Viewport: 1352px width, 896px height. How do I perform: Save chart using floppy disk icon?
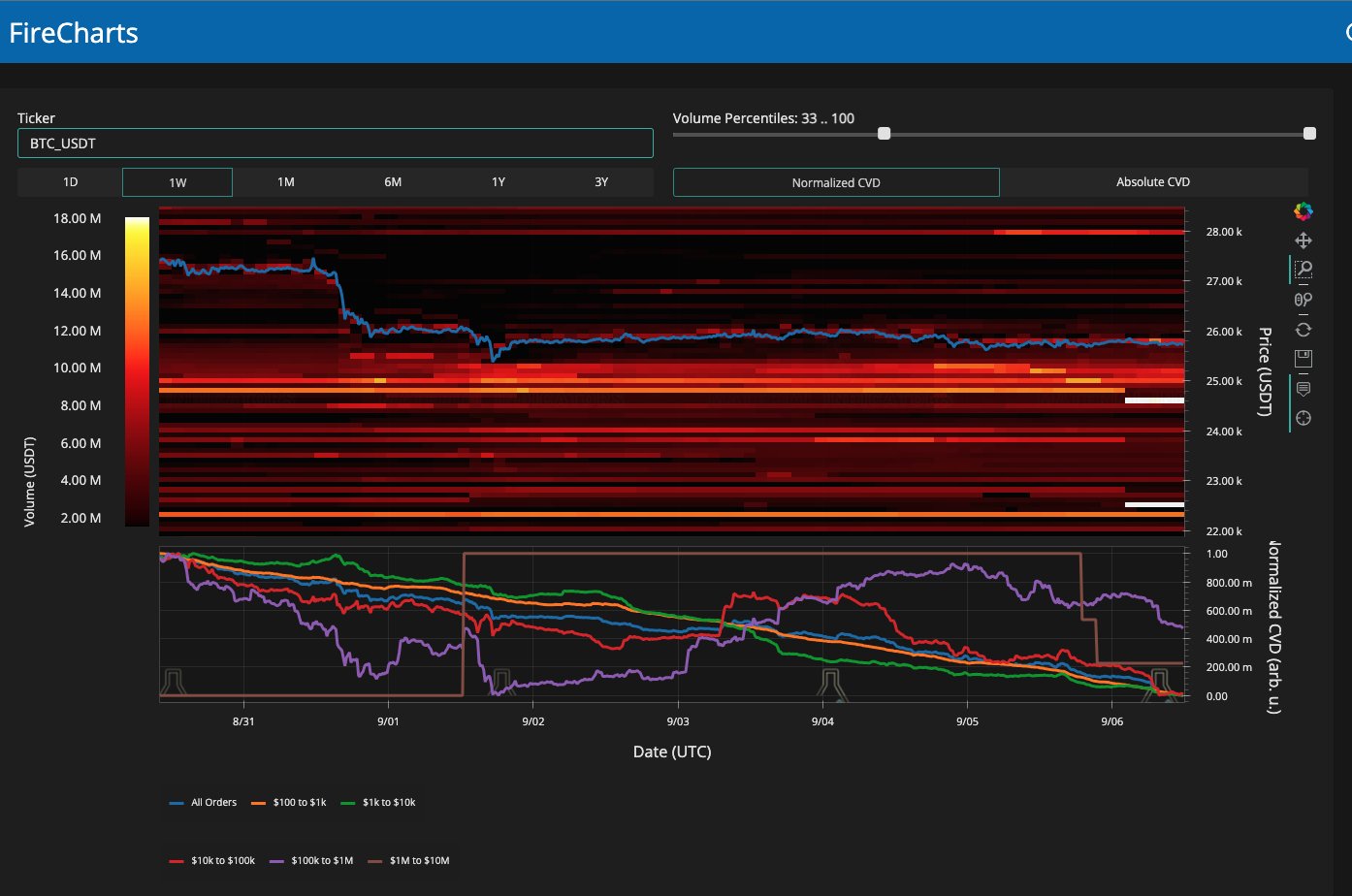pyautogui.click(x=1303, y=359)
